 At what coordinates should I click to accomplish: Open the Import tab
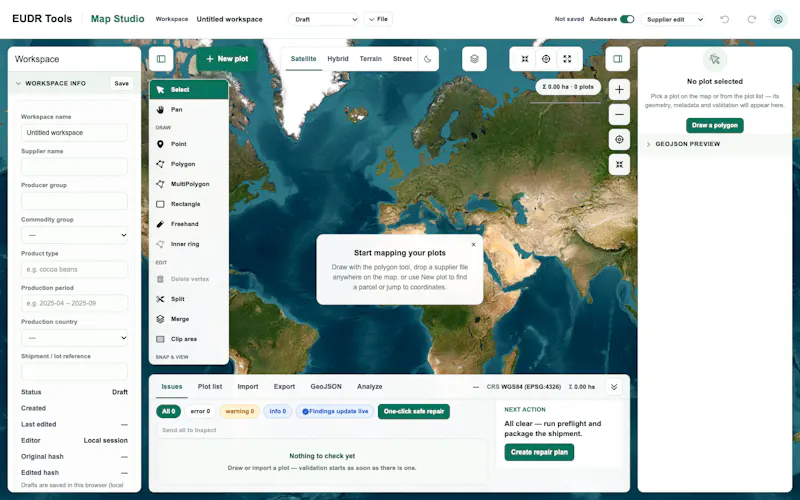[247, 387]
